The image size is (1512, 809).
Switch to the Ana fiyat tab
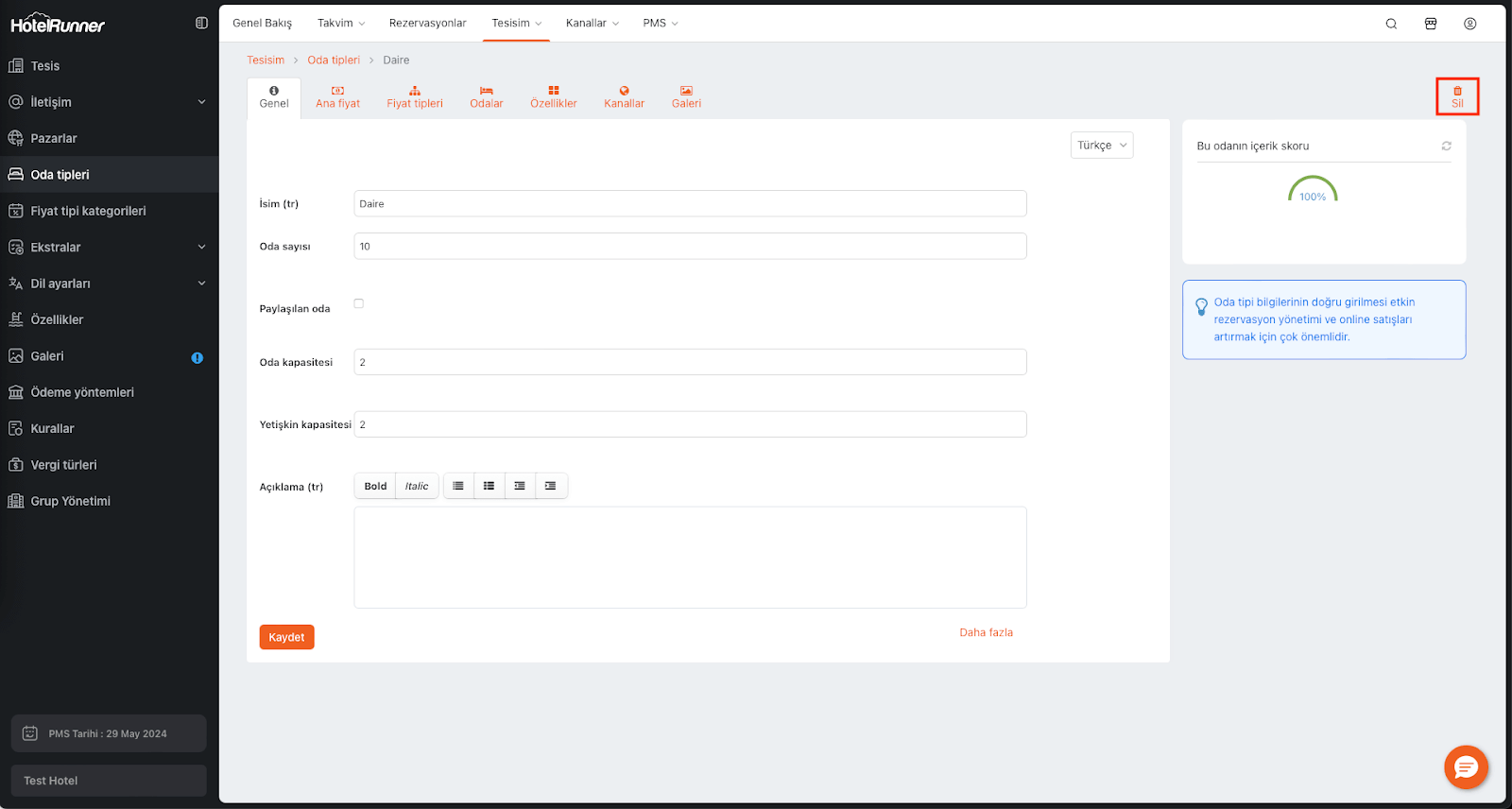(x=337, y=97)
